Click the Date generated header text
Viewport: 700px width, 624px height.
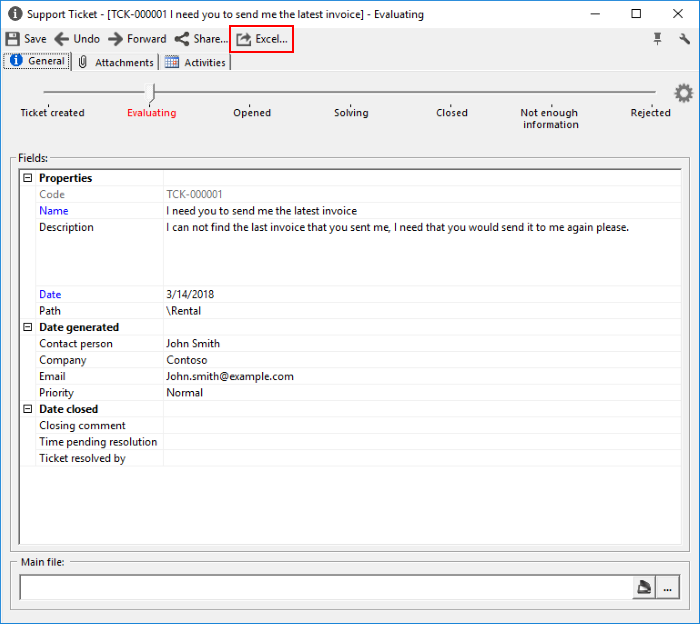[x=79, y=327]
